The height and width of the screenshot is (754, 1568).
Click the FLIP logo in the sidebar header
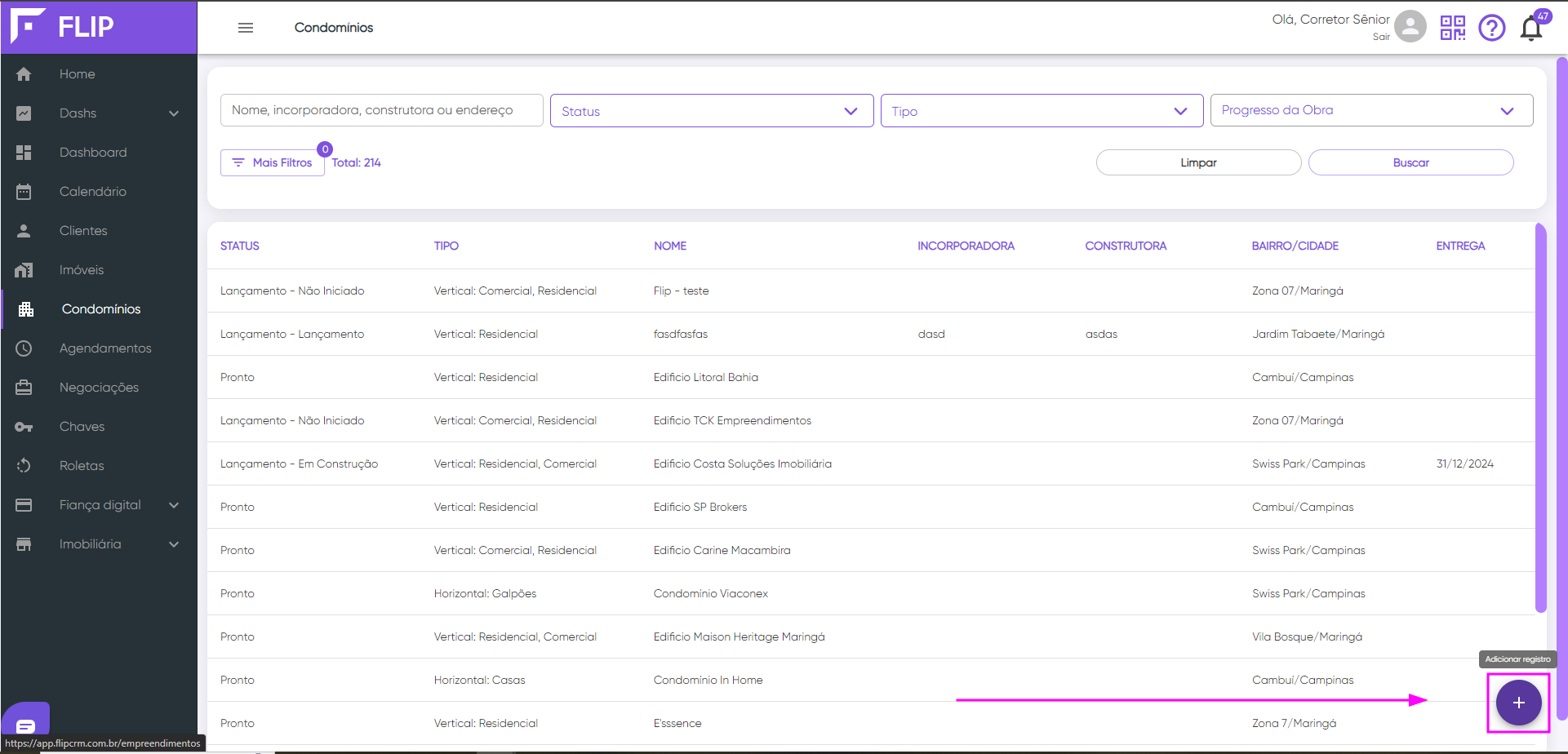(x=62, y=26)
